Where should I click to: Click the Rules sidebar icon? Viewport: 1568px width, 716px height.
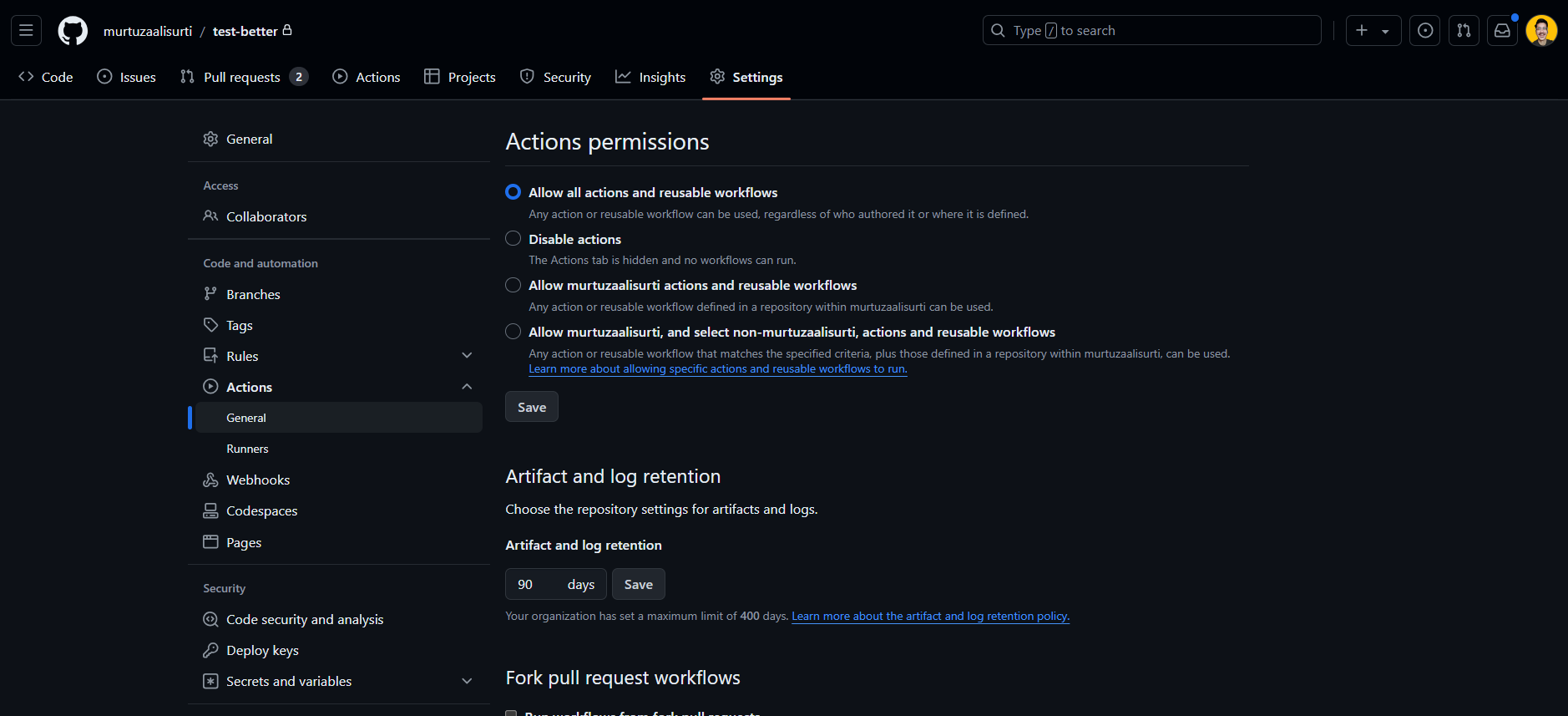[x=210, y=356]
